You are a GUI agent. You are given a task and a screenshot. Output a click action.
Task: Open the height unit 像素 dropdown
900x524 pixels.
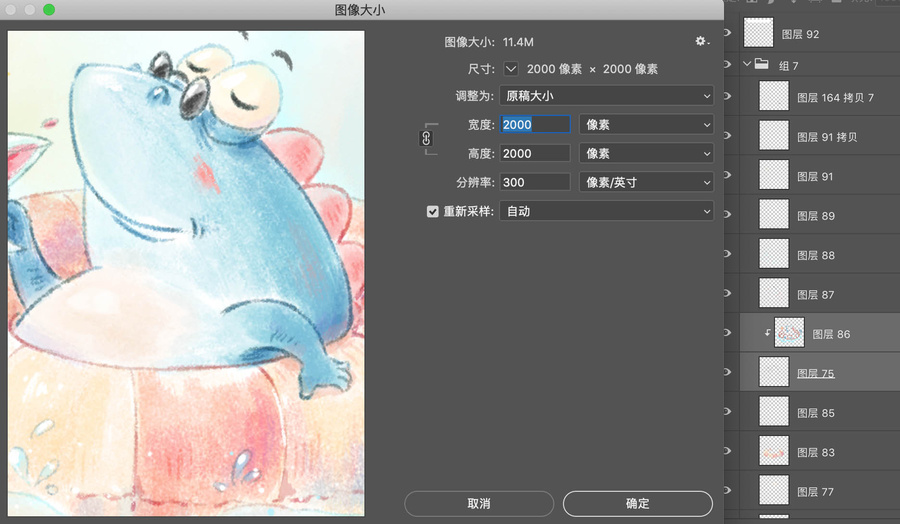tap(646, 153)
